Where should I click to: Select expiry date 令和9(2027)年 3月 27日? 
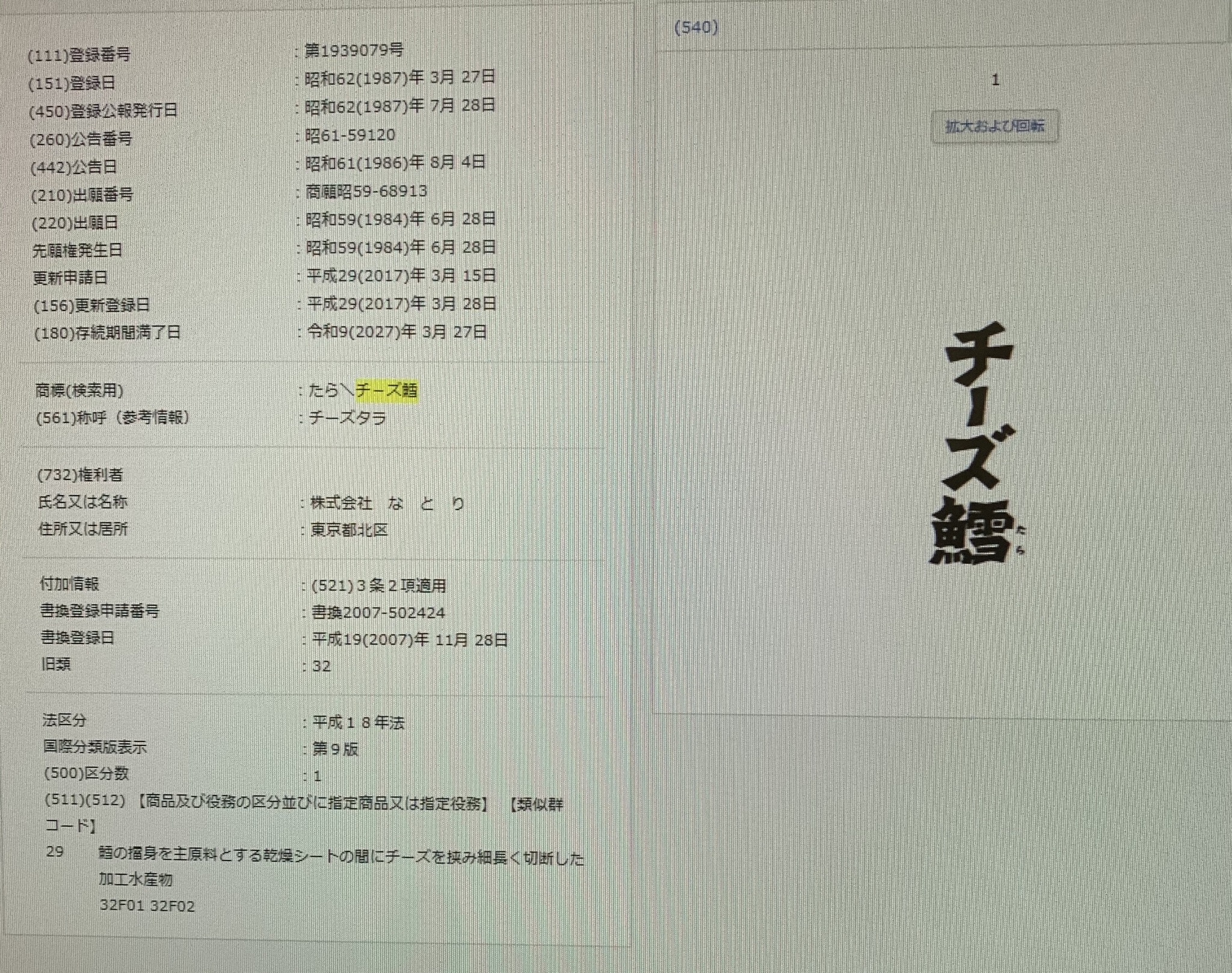click(x=398, y=332)
